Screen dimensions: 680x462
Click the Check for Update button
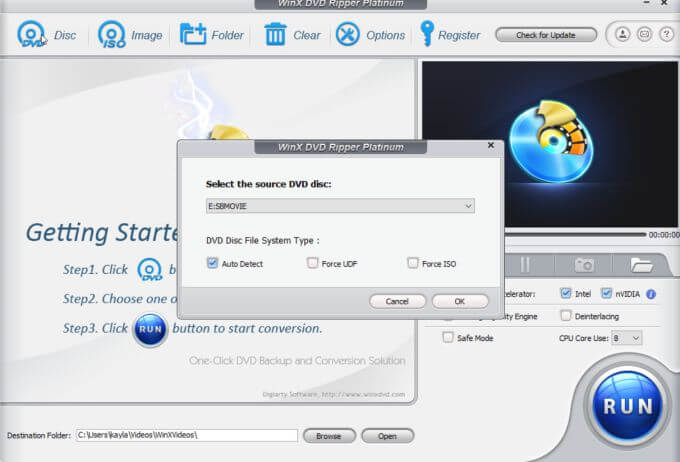coord(546,35)
